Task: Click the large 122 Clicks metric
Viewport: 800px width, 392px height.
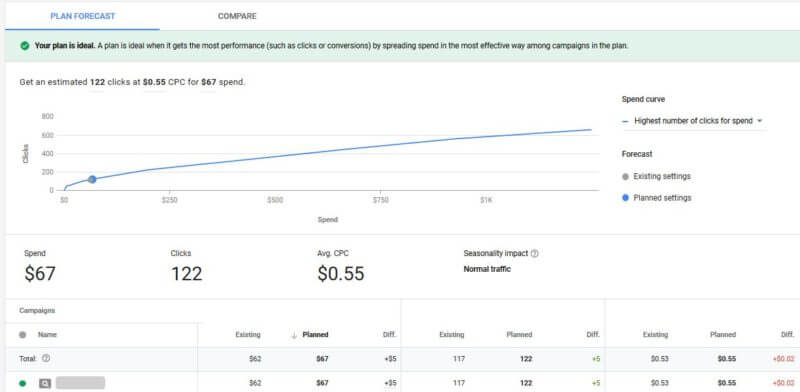Action: click(x=187, y=274)
